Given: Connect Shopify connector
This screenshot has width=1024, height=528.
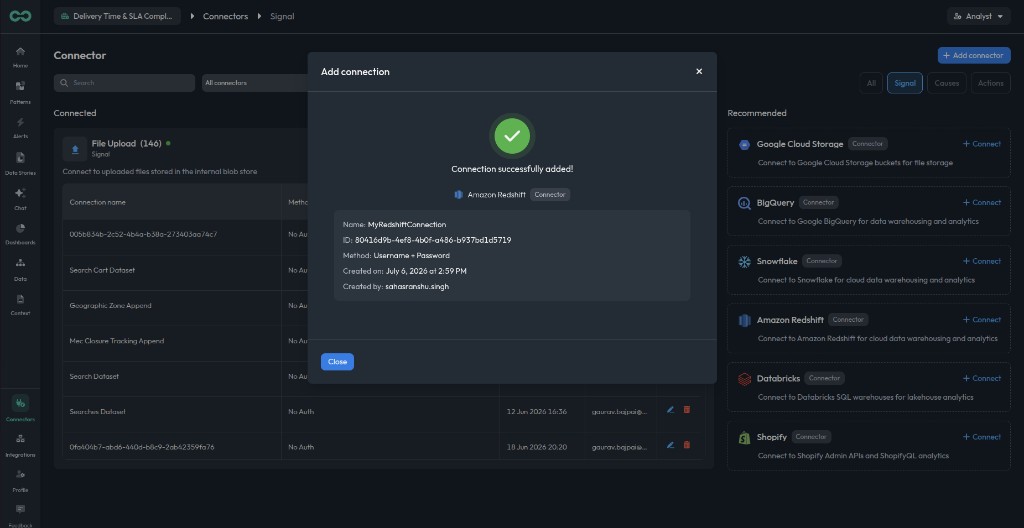Looking at the screenshot, I should 982,437.
